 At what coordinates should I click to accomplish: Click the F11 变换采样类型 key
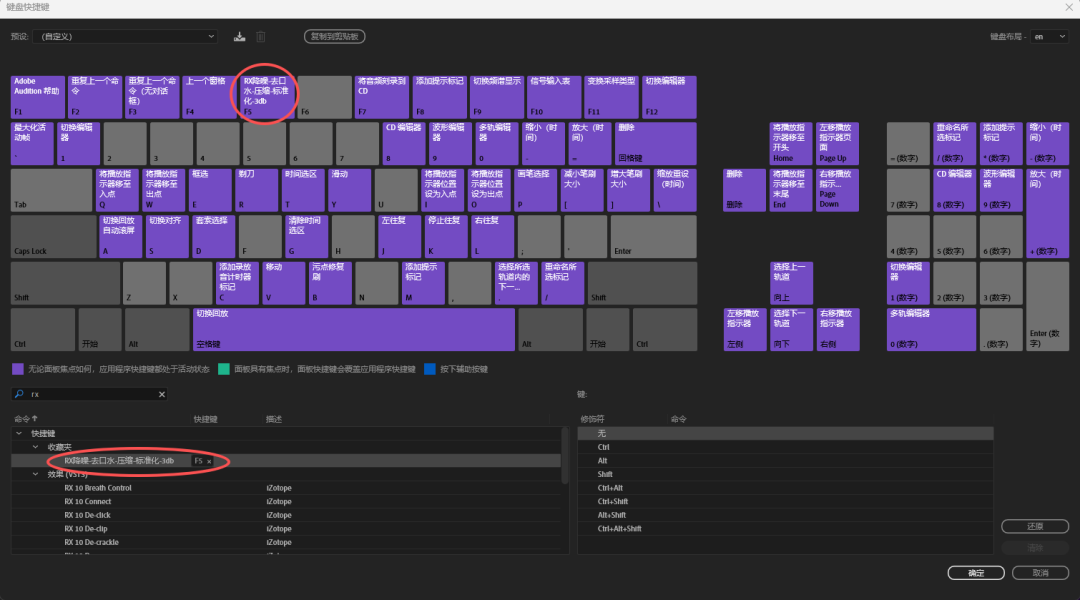point(612,97)
